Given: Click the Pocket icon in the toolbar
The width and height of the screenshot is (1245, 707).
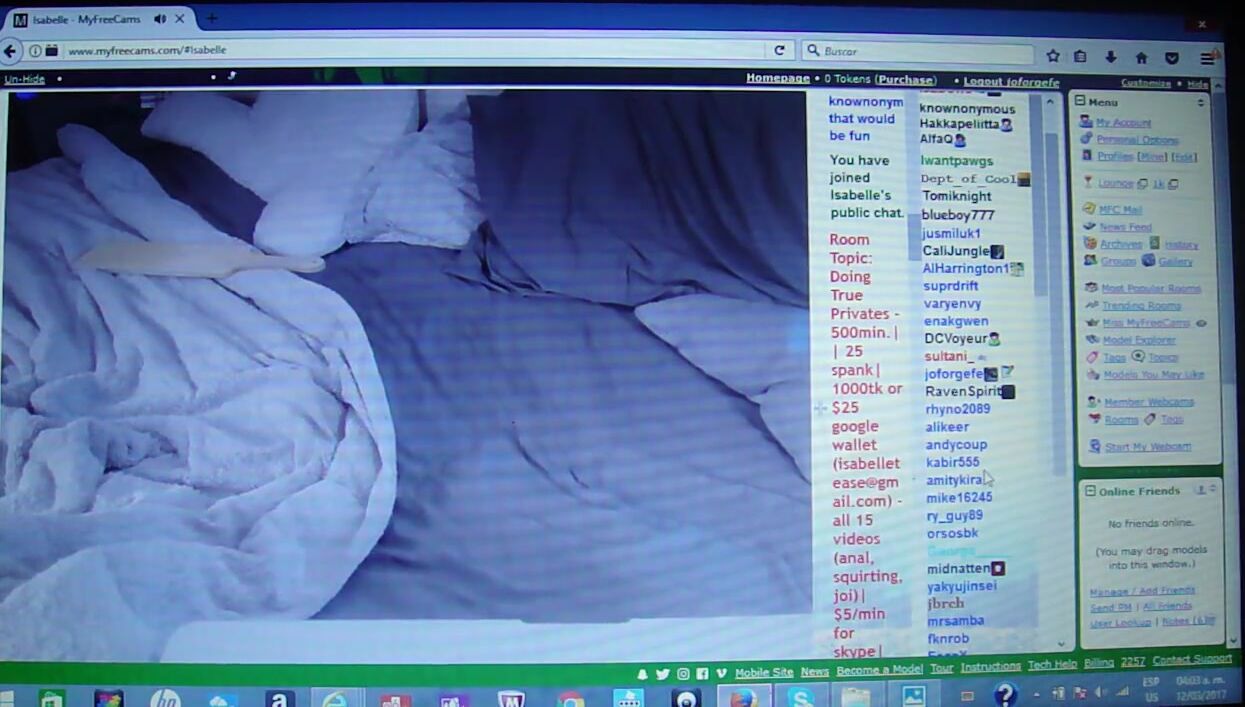Looking at the screenshot, I should (x=1172, y=59).
